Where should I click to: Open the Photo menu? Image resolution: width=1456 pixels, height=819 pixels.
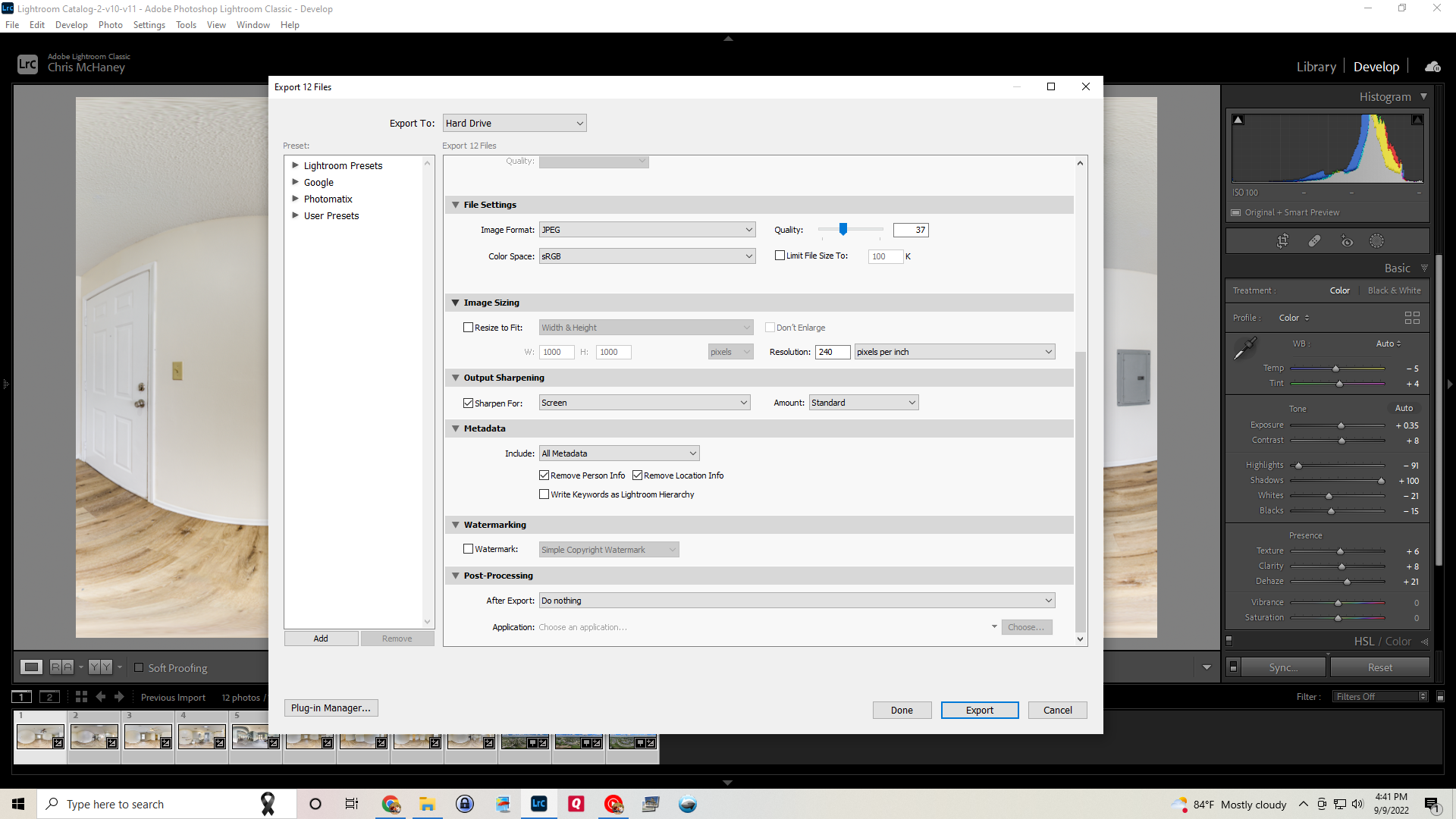[111, 24]
